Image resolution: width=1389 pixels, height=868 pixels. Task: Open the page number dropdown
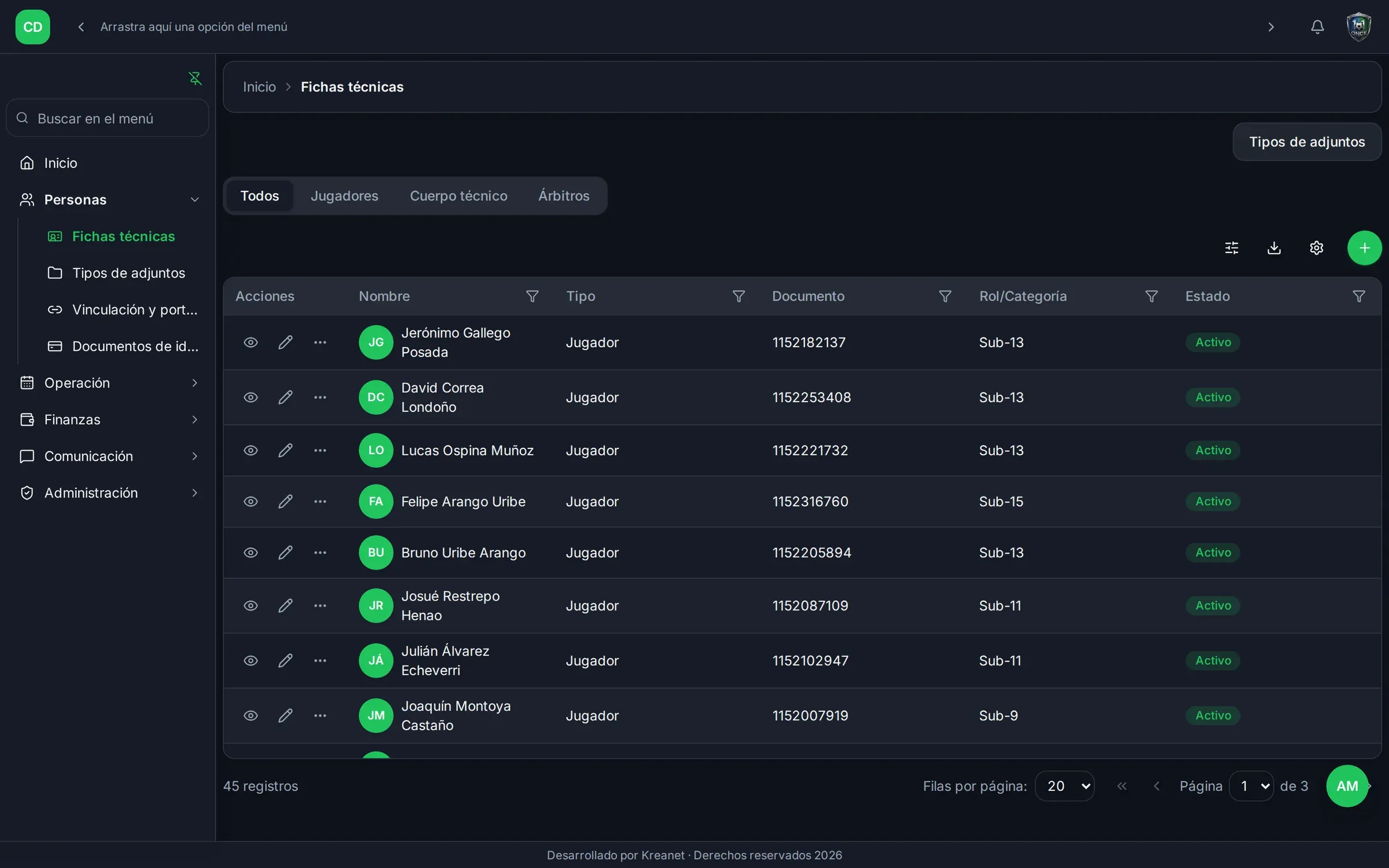point(1251,786)
